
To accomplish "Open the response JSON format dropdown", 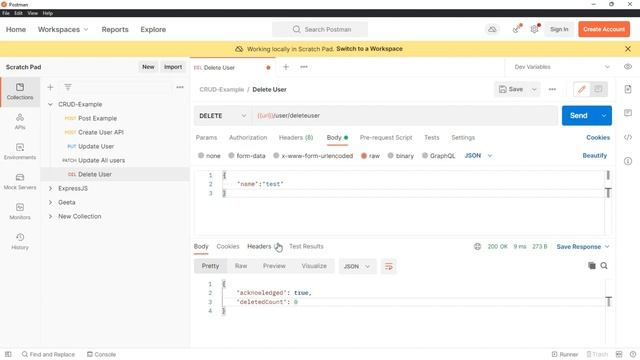I will (x=357, y=266).
